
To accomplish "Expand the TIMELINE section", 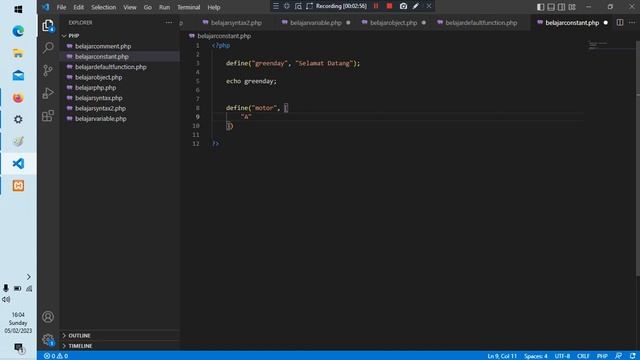I will coord(80,346).
